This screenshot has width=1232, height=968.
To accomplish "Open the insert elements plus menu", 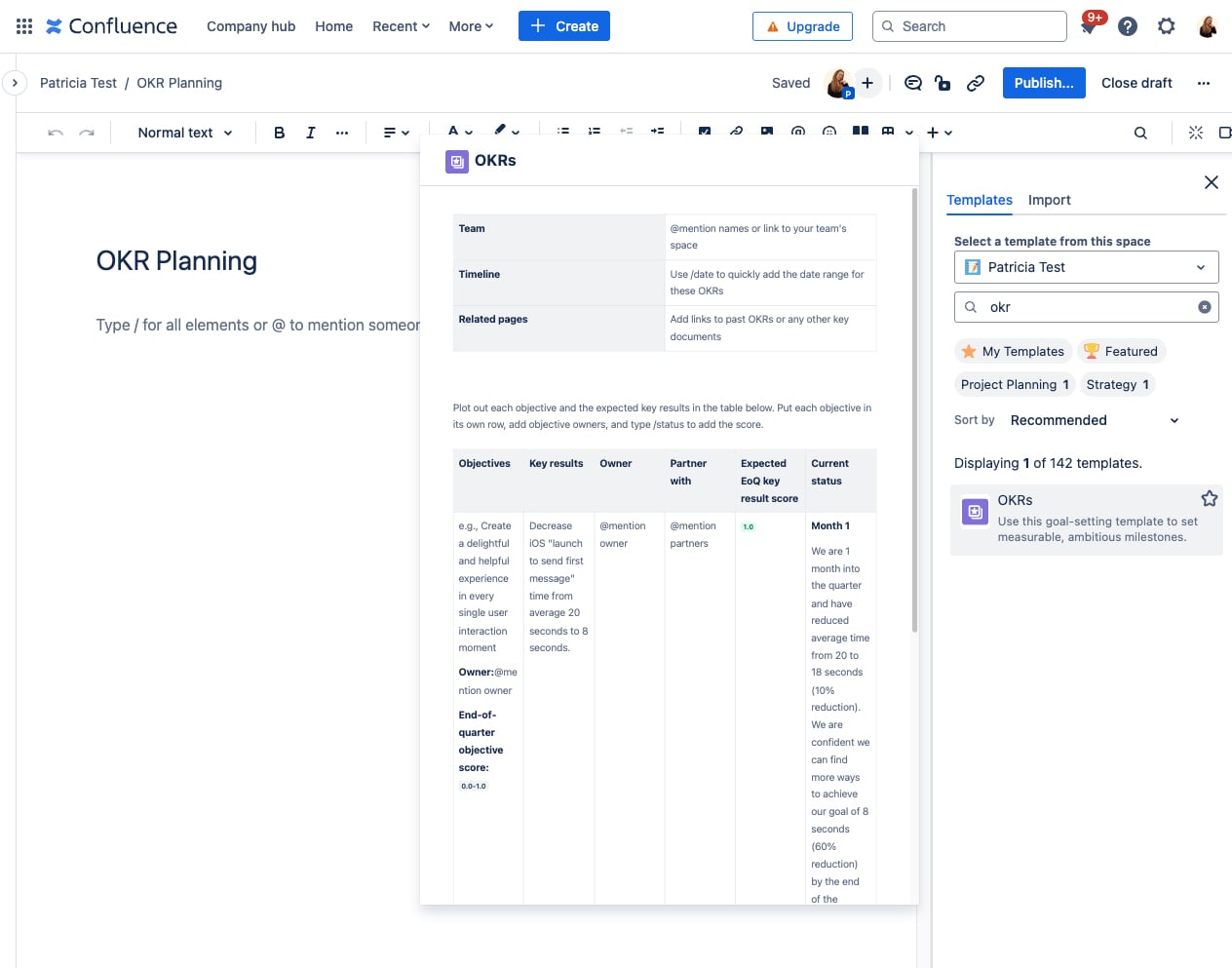I will (939, 133).
